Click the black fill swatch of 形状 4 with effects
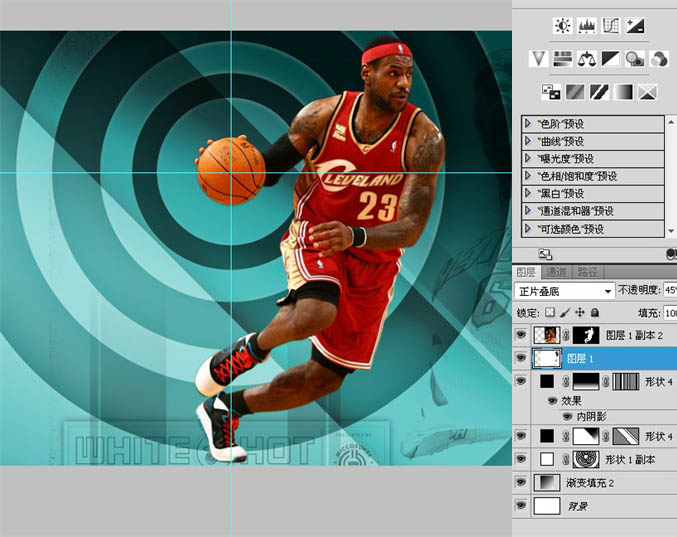This screenshot has height=537, width=677. 547,382
